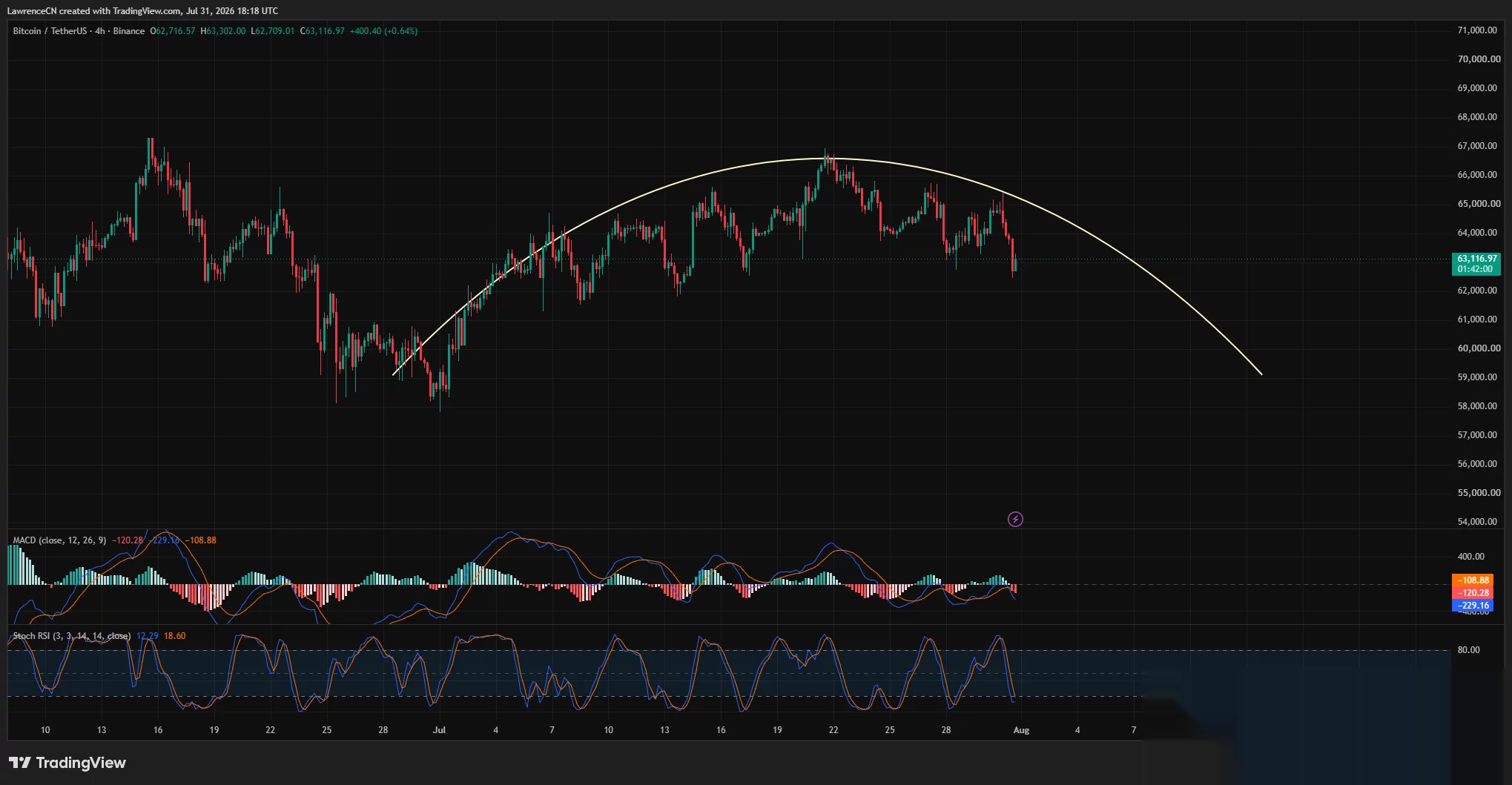1512x785 pixels.
Task: Click the 67,000.00 price axis label
Action: click(x=1477, y=146)
